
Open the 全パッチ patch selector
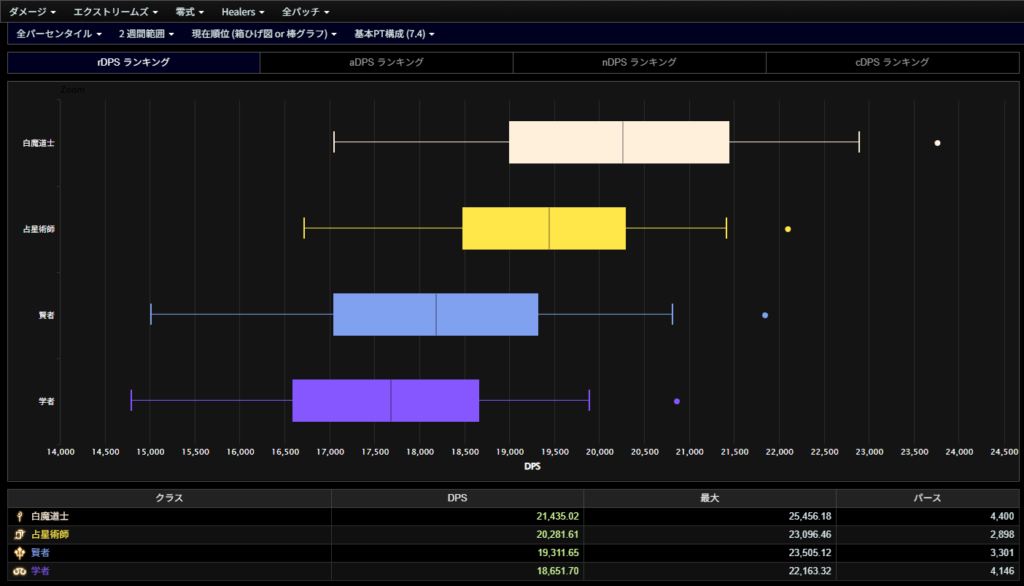(x=305, y=12)
